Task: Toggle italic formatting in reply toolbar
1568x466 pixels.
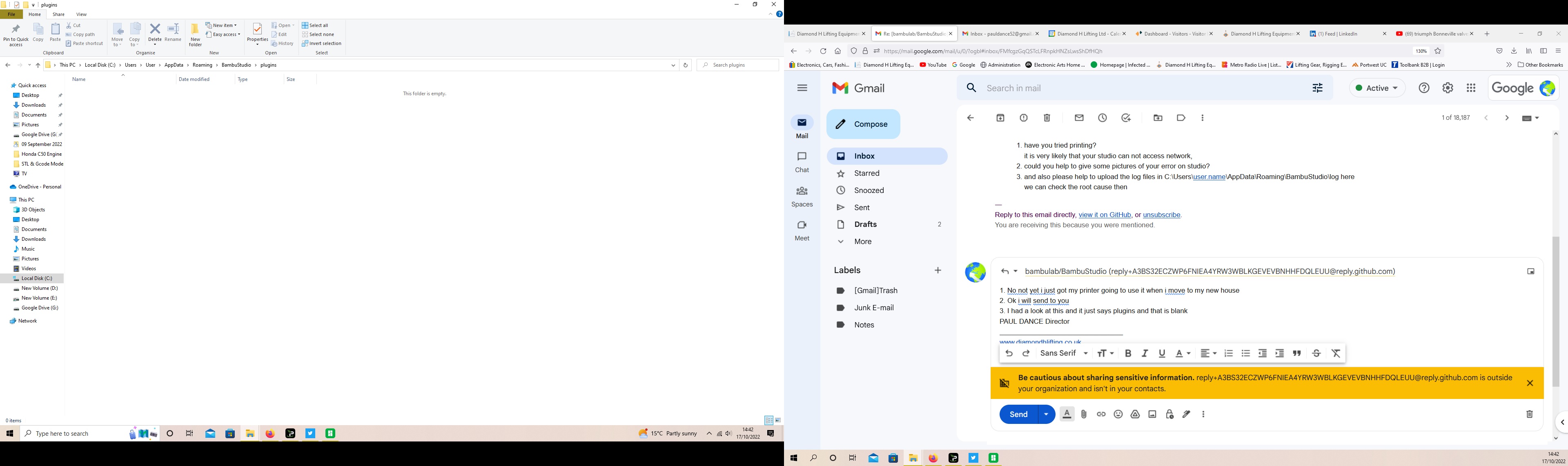Action: coord(1145,353)
